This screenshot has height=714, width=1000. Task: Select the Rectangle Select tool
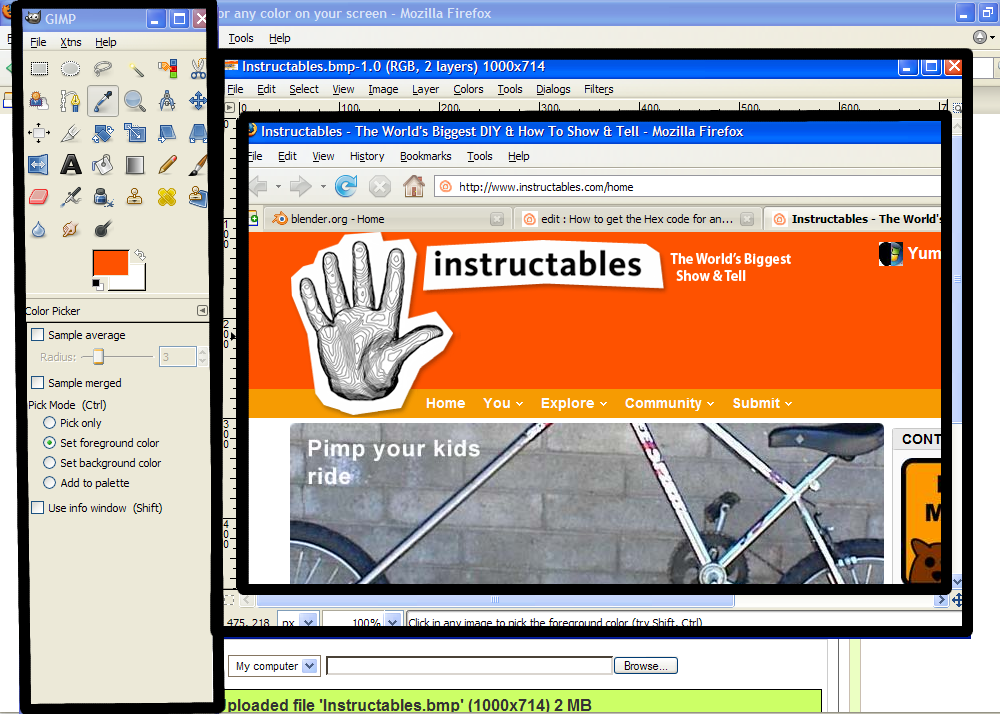(x=39, y=68)
